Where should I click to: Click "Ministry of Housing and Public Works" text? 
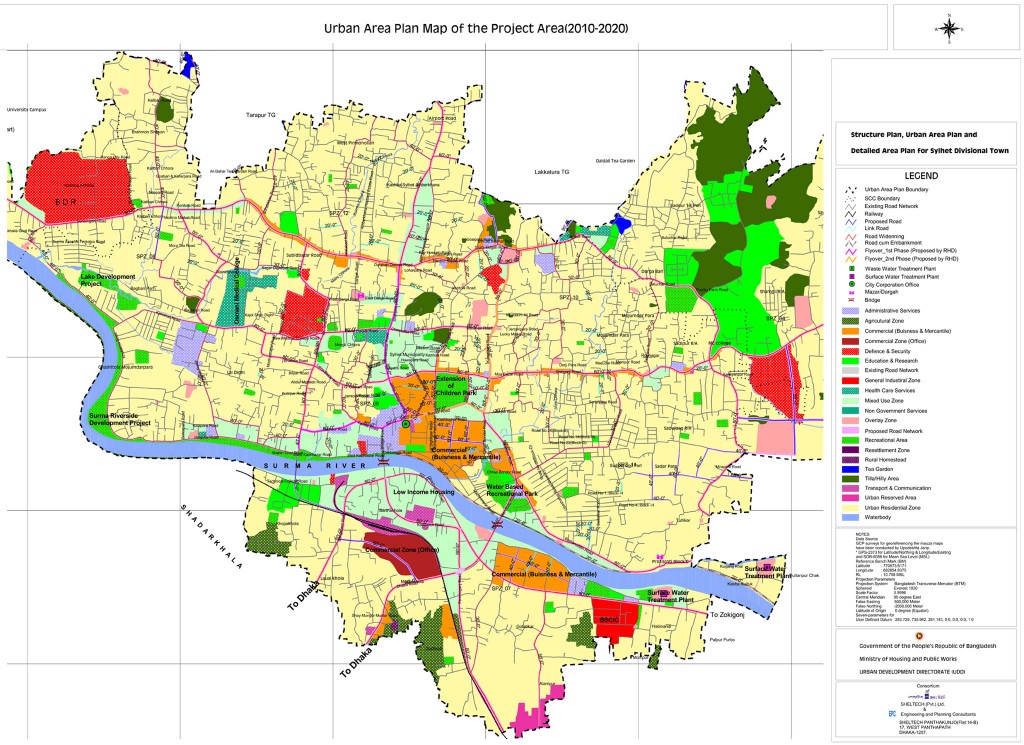(x=907, y=659)
